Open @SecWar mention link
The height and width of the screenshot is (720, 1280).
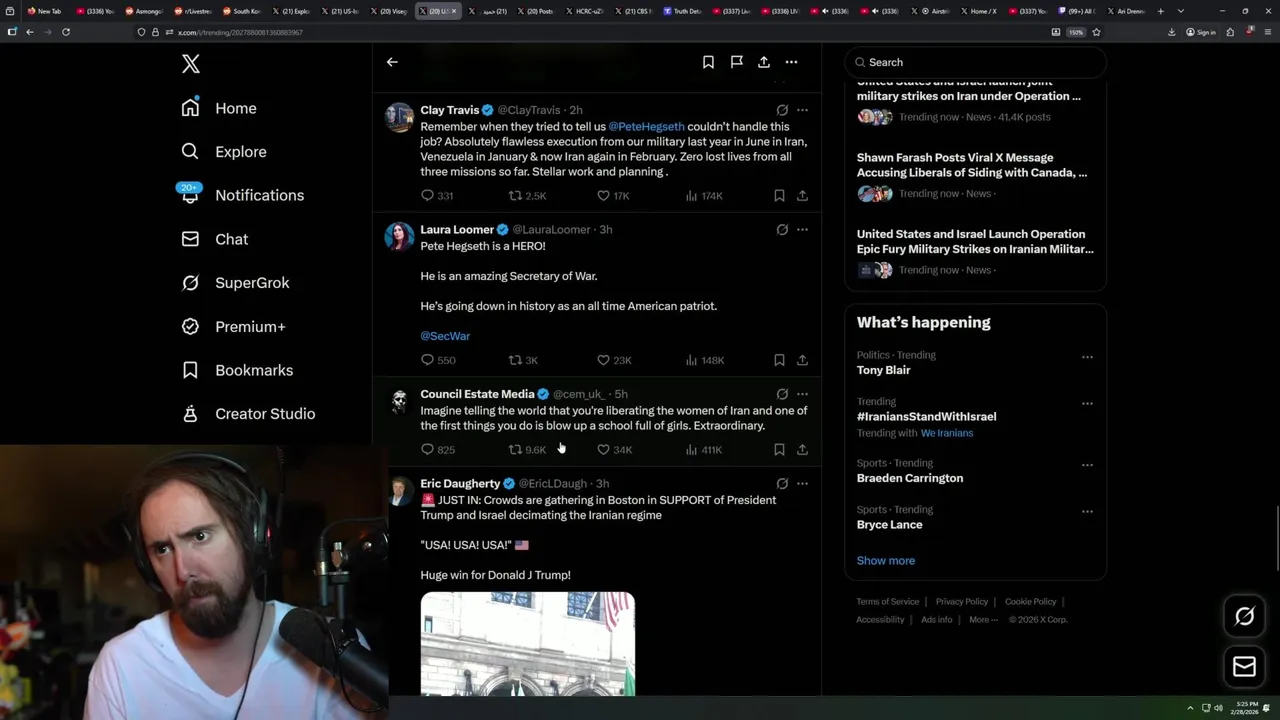tap(445, 336)
